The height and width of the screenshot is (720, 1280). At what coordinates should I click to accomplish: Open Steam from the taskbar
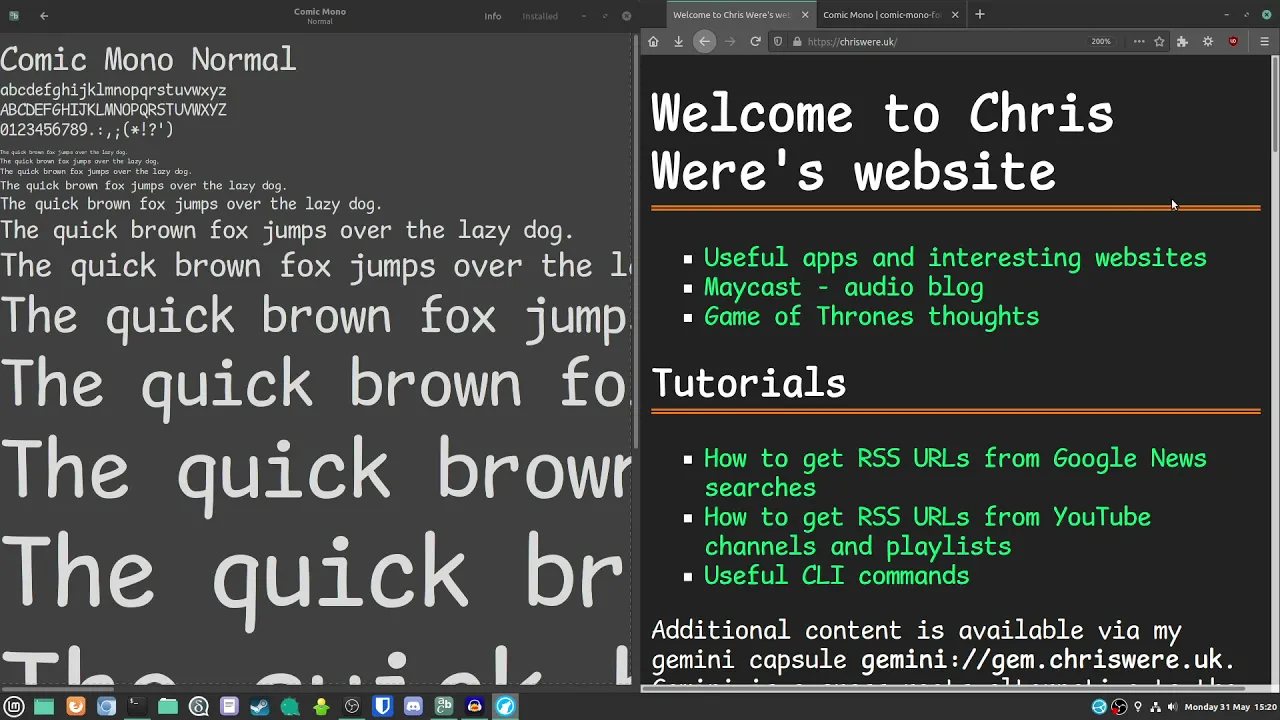point(259,706)
